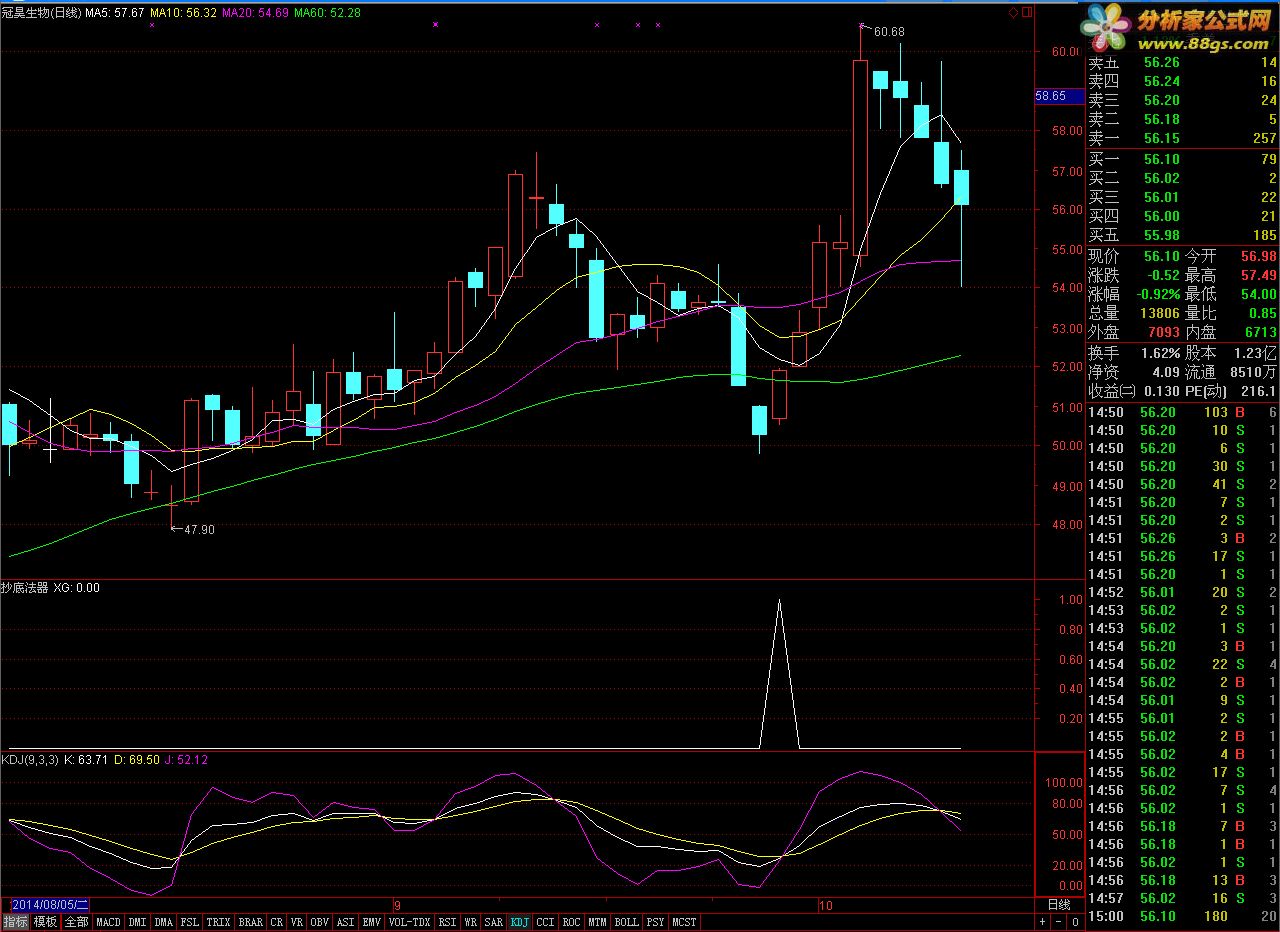This screenshot has width=1280, height=932.
Task: Click the 卖一 ask row at 56.15
Action: [1182, 138]
